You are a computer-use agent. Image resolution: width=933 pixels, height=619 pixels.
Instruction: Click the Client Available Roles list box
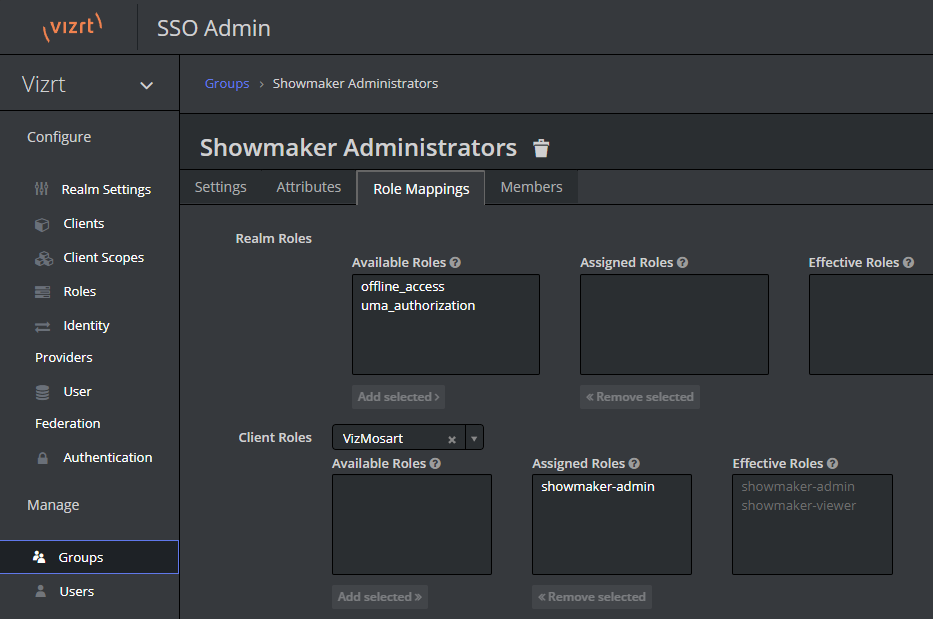[412, 524]
